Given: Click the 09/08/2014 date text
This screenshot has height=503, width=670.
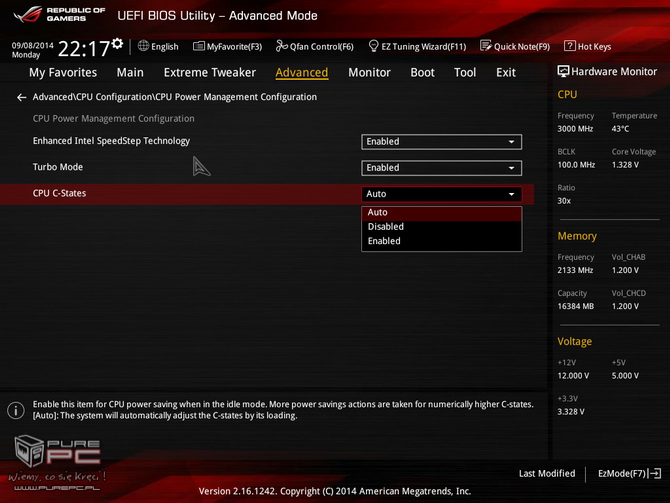Looking at the screenshot, I should (x=32, y=45).
